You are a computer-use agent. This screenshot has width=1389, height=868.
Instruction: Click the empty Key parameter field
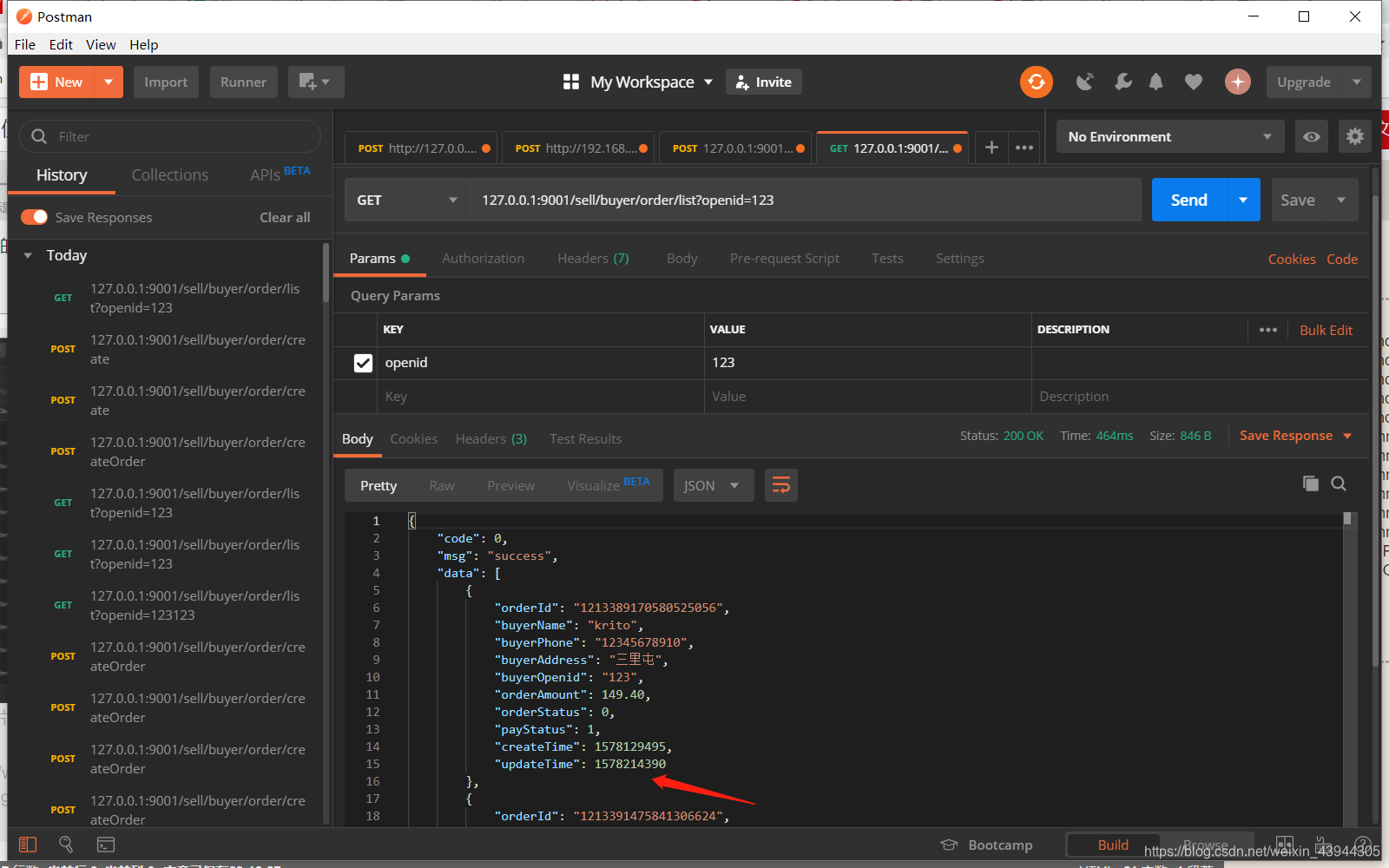click(541, 396)
